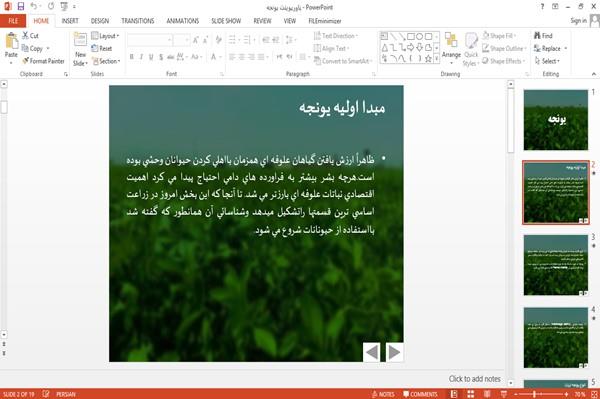The height and width of the screenshot is (399, 600).
Task: Click the Persian language indicator
Action: click(x=66, y=394)
